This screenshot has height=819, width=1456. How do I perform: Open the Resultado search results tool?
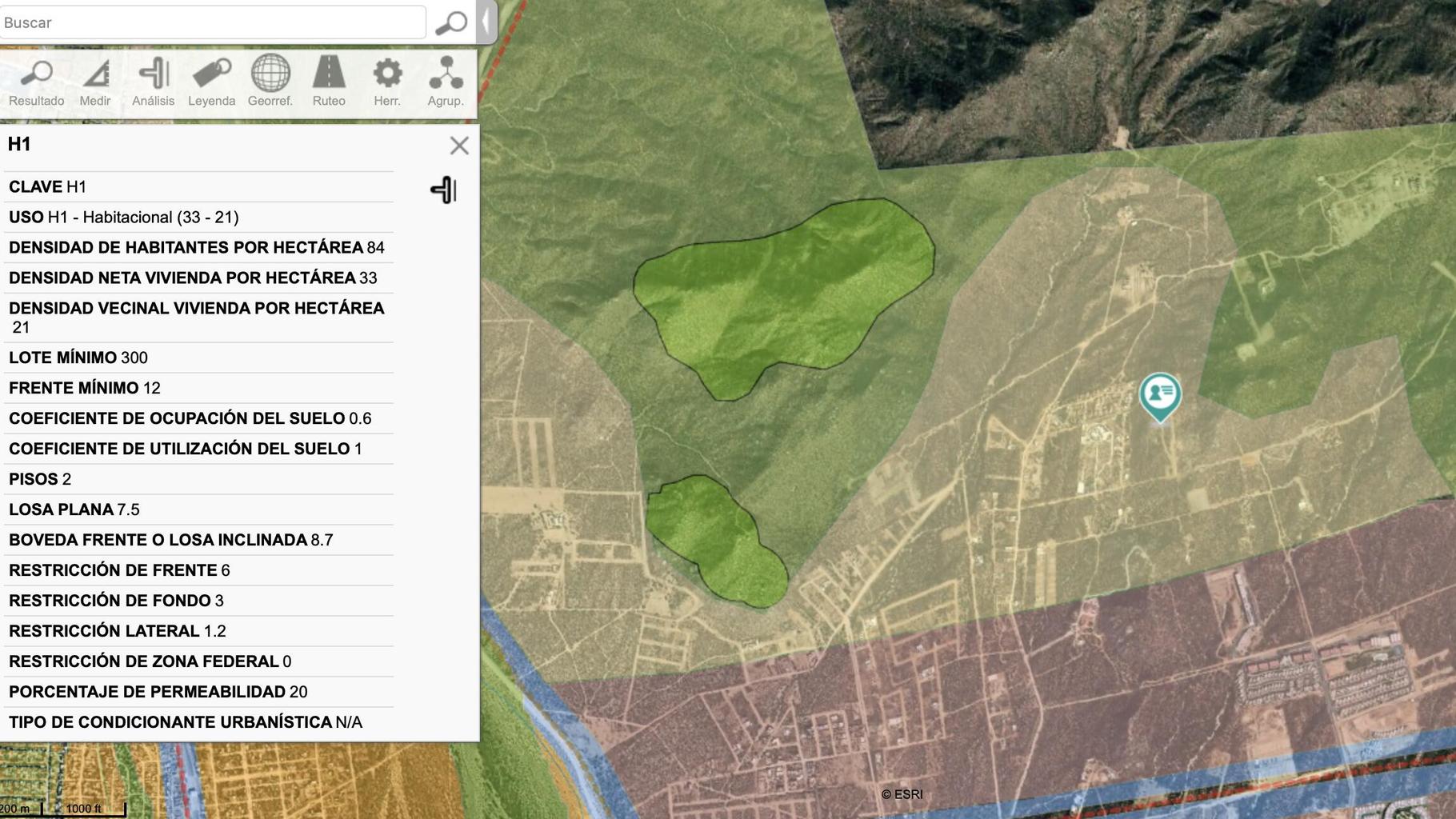pos(36,82)
